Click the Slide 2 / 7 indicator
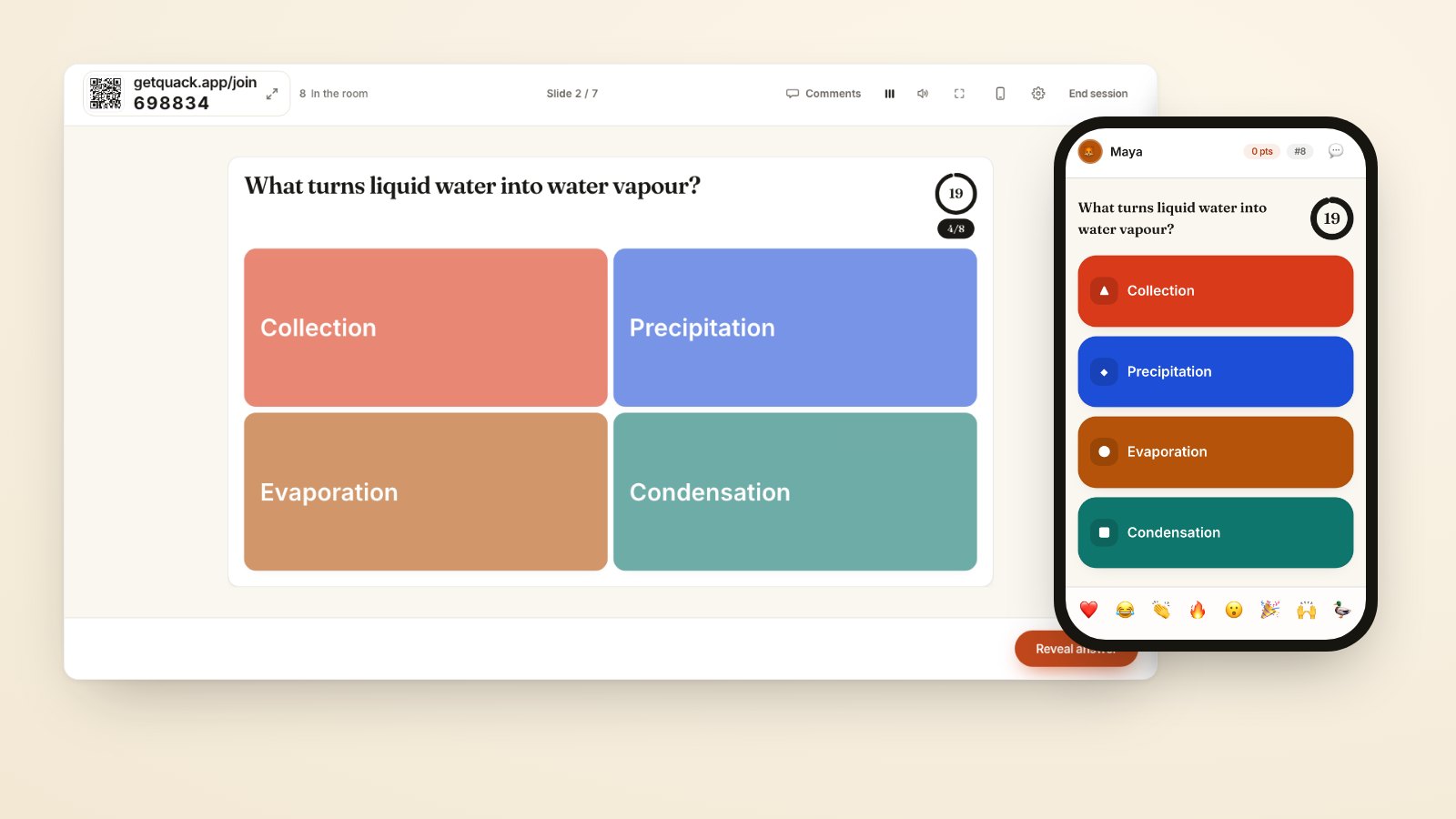 click(x=572, y=94)
